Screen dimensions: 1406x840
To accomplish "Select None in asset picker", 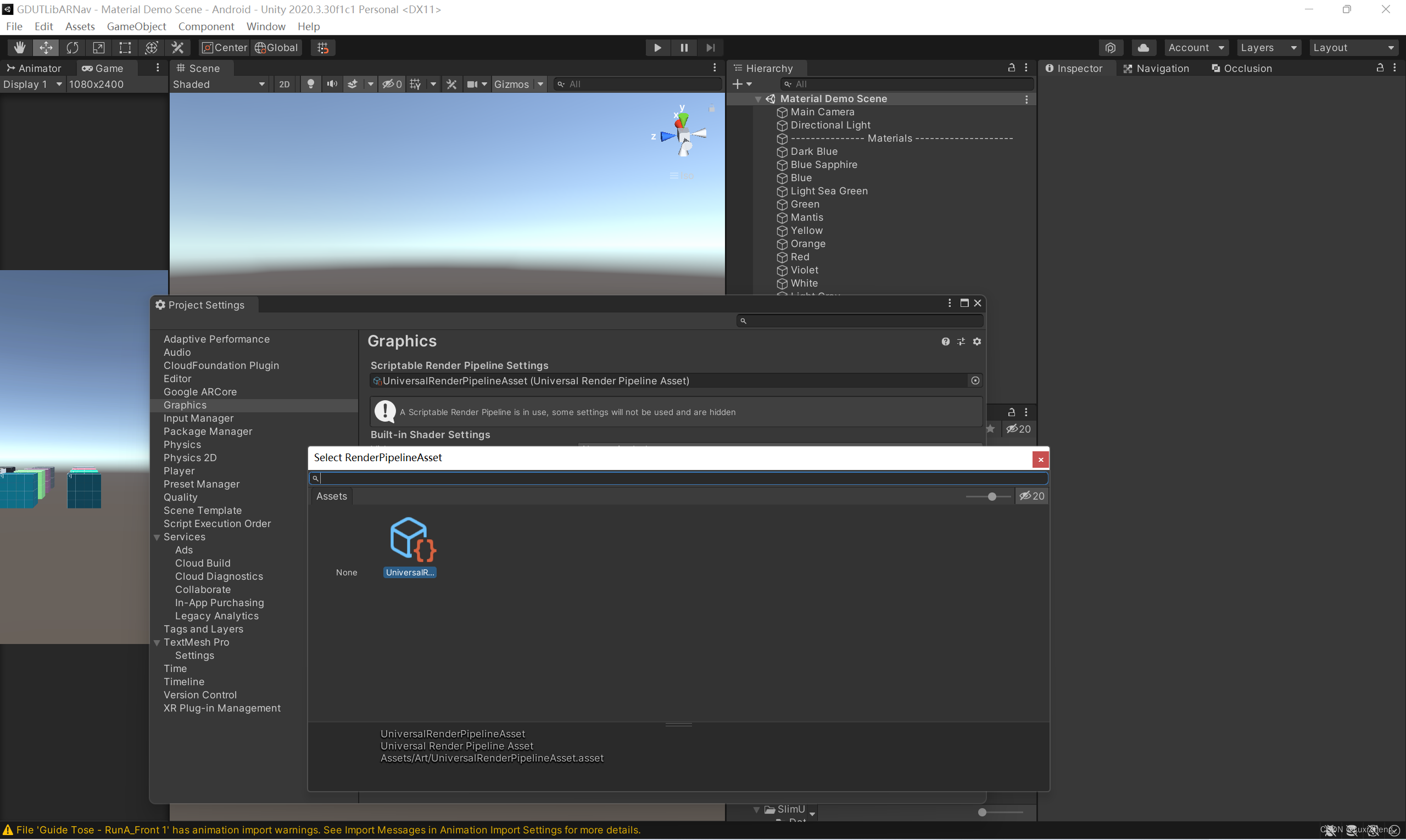I will pyautogui.click(x=347, y=572).
